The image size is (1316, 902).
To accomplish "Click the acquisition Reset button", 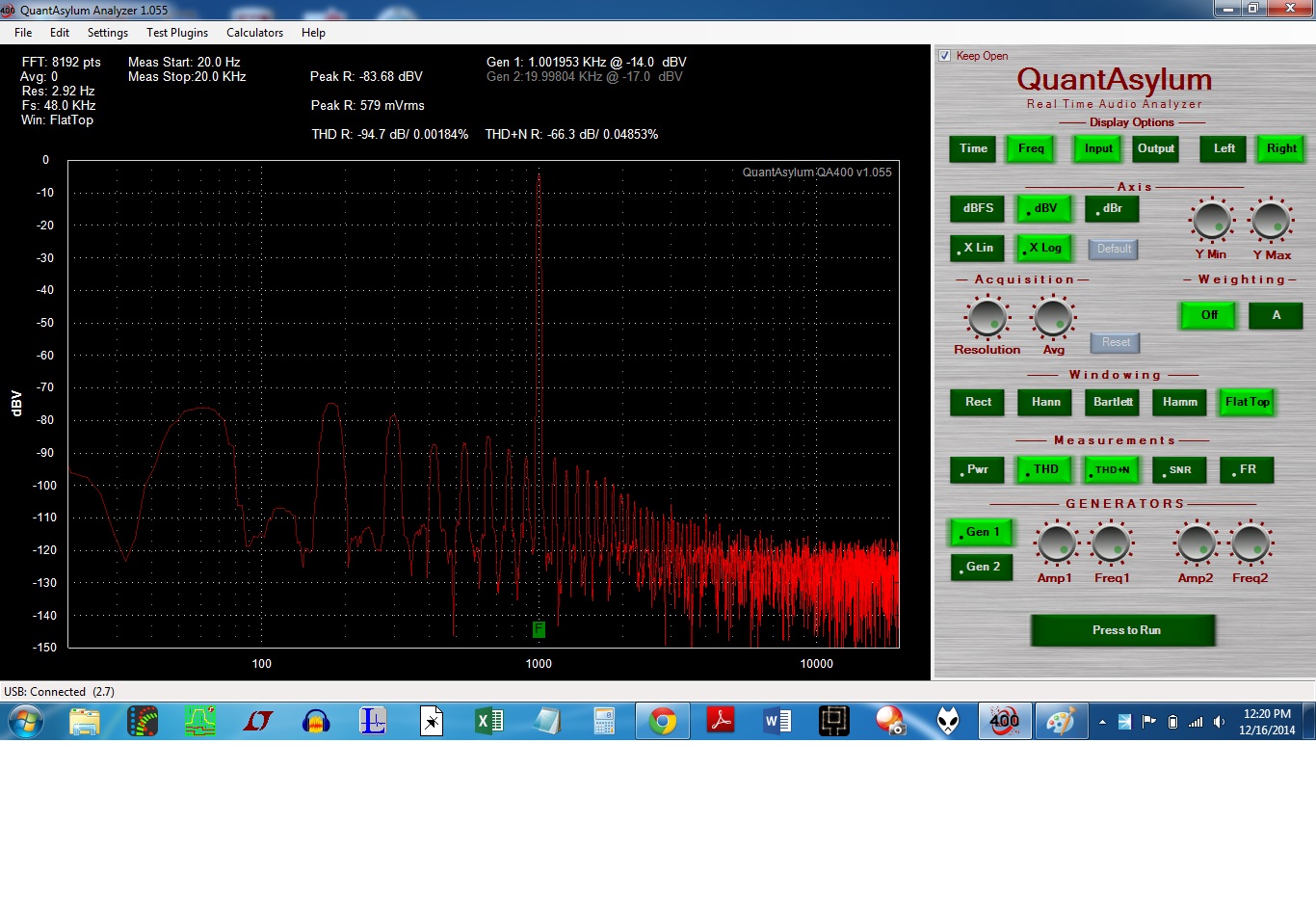I will [1116, 342].
